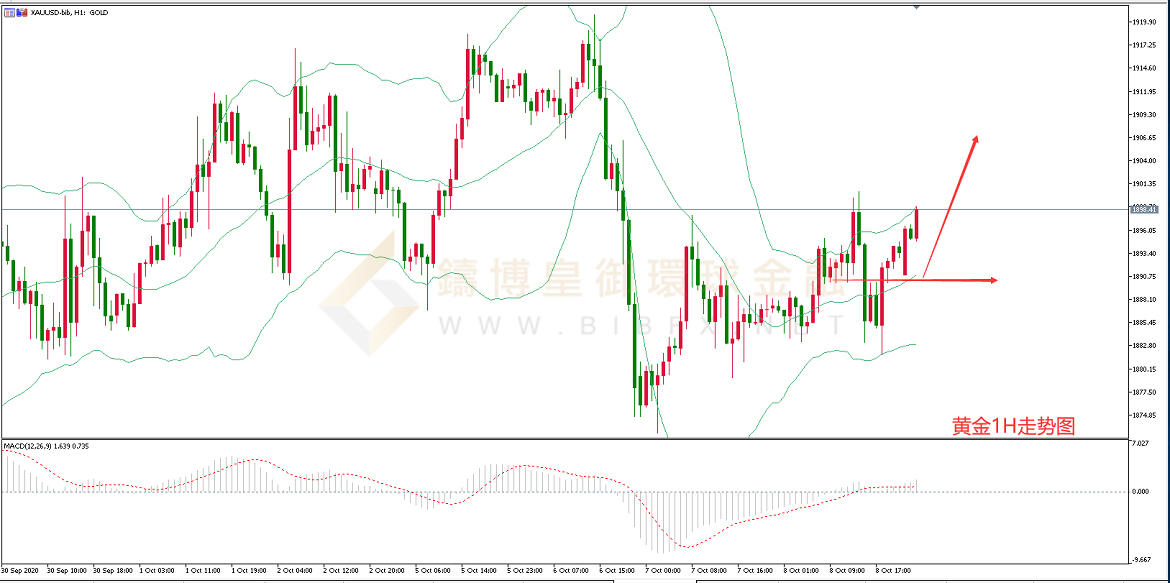Screen dimensions: 1170x583
Task: Click the 5 Oct 14:00 time axis label
Action: (x=478, y=570)
